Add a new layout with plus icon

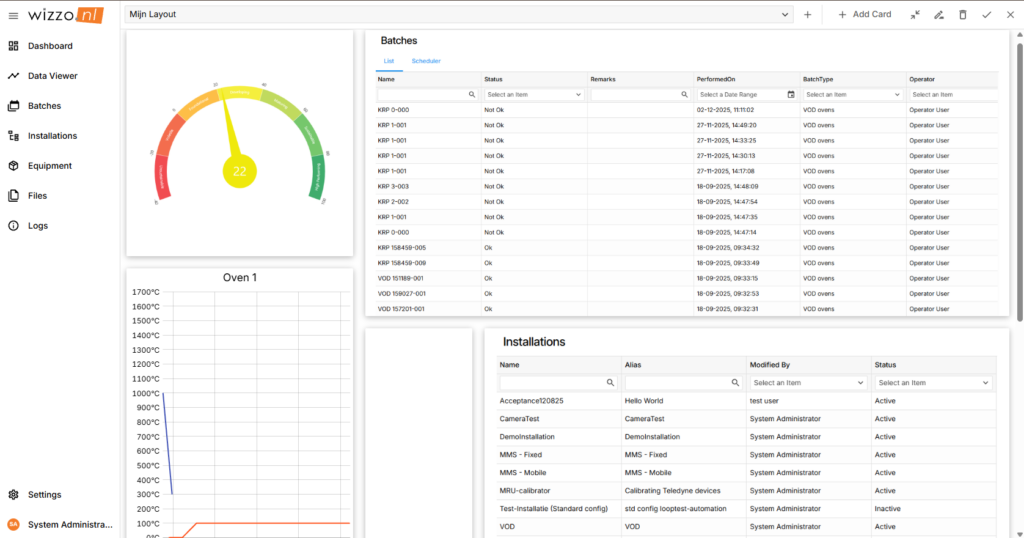[808, 14]
